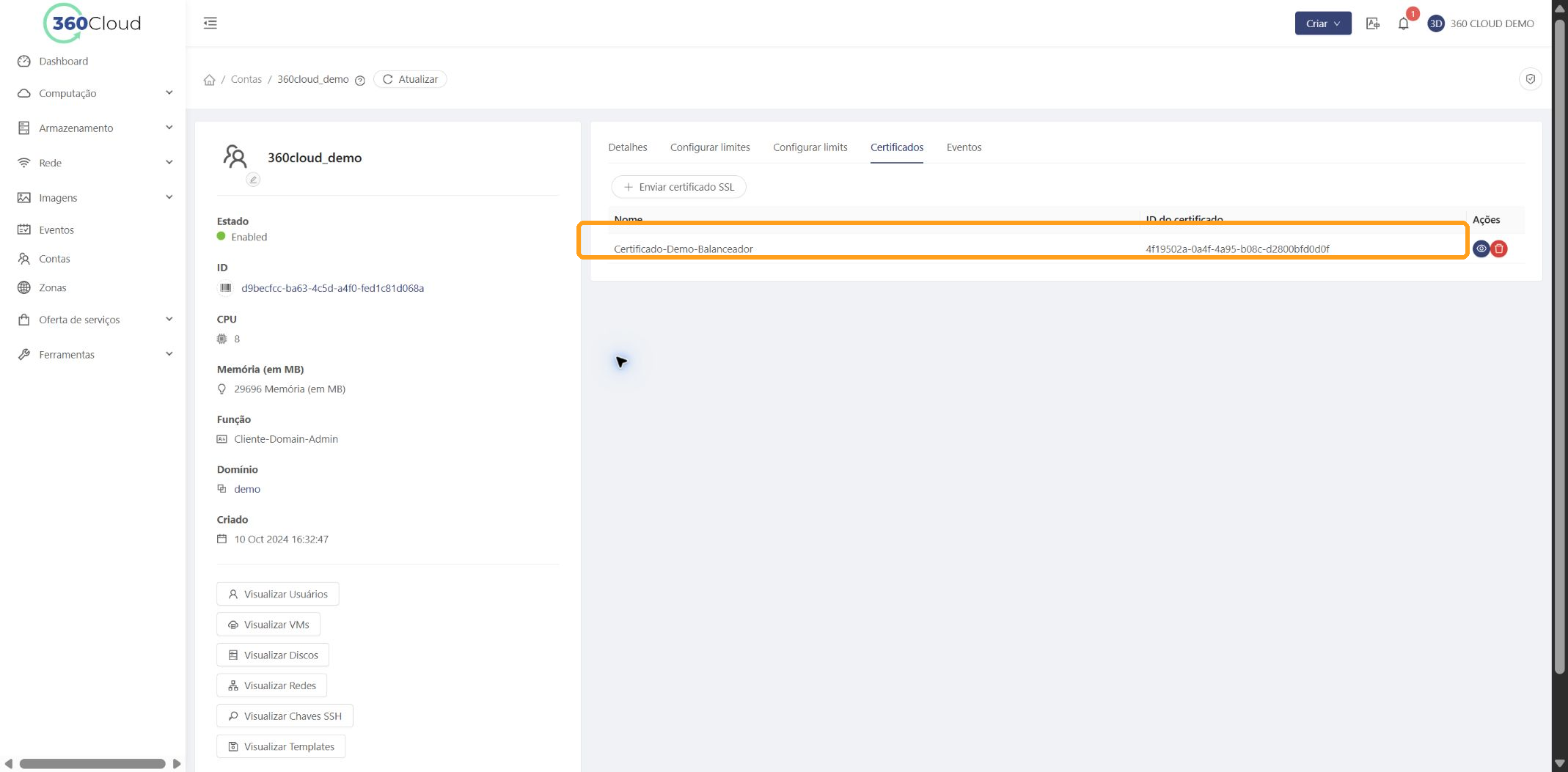Click Visualizar Chaves SSH button

tap(285, 716)
